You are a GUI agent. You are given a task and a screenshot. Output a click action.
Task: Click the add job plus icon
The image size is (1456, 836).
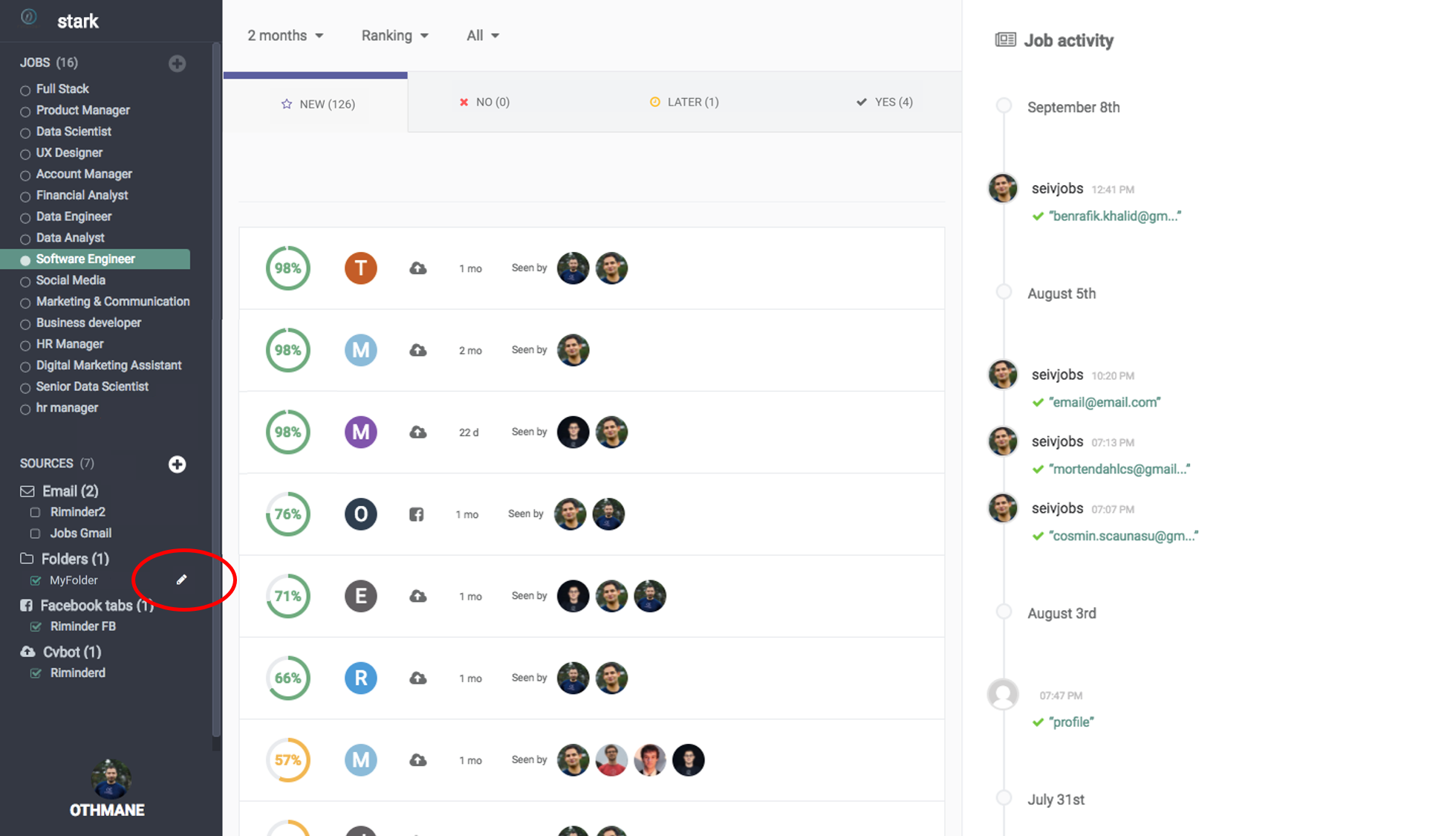click(177, 63)
